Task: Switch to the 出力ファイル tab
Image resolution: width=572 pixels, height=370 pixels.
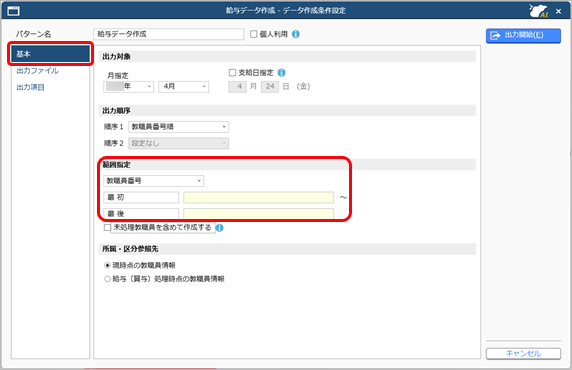Action: coord(37,71)
